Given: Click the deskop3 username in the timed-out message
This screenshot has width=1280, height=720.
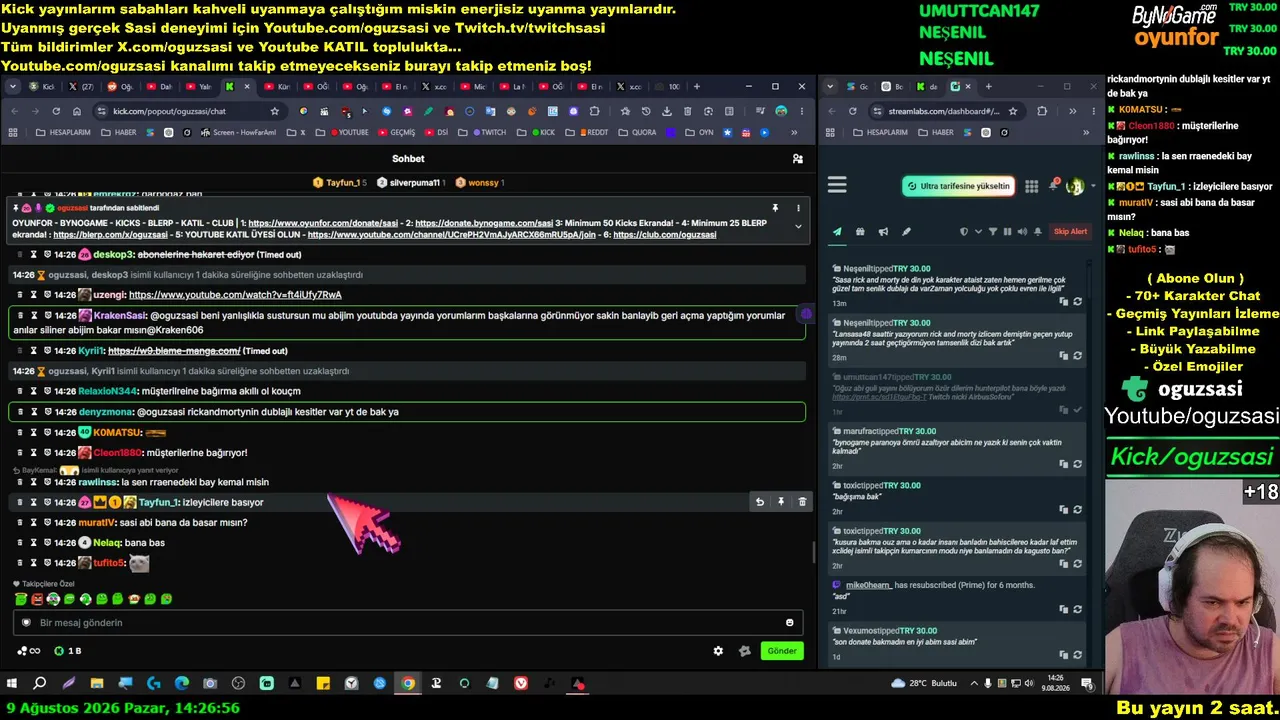Looking at the screenshot, I should pos(110,255).
